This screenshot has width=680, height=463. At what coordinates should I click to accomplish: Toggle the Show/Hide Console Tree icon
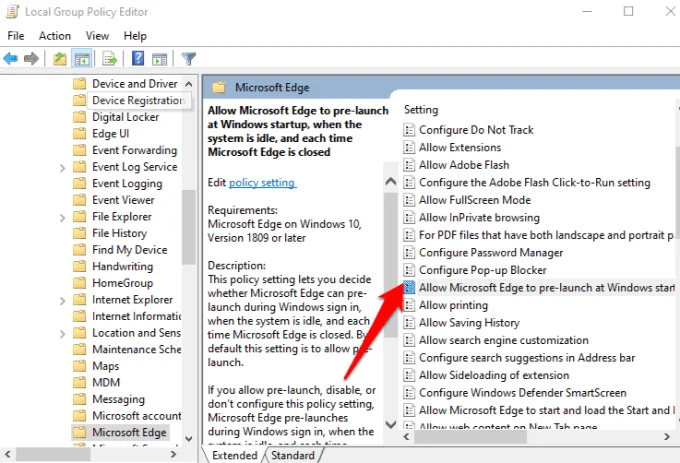tap(83, 58)
